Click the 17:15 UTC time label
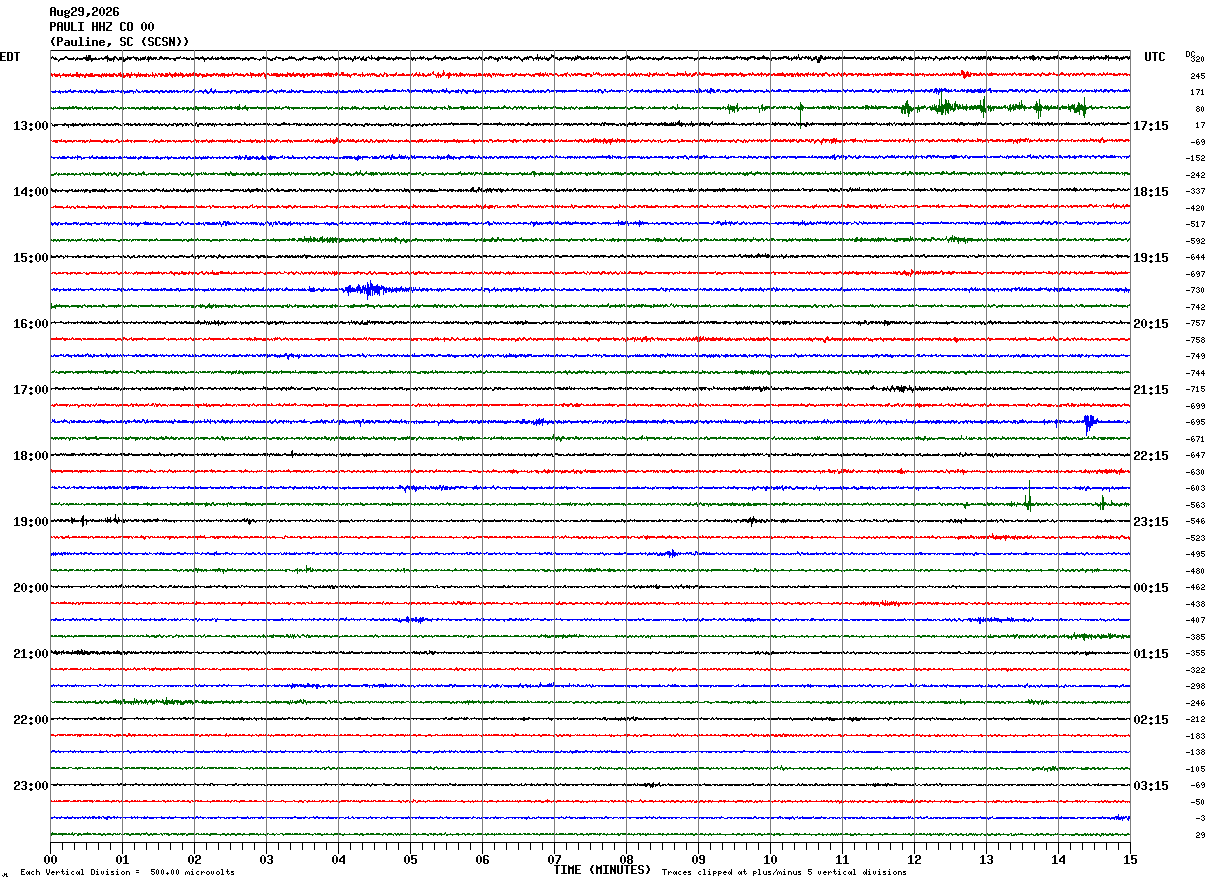The height and width of the screenshot is (886, 1210). pyautogui.click(x=1151, y=125)
